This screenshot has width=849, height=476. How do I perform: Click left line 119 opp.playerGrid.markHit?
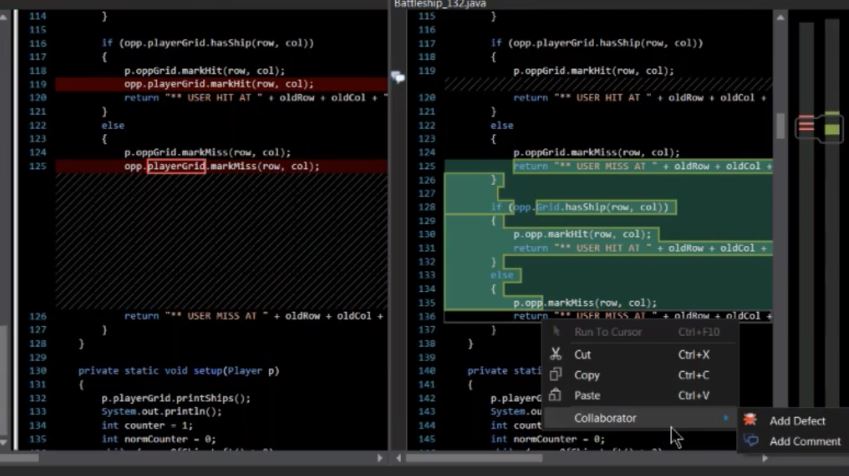click(219, 84)
